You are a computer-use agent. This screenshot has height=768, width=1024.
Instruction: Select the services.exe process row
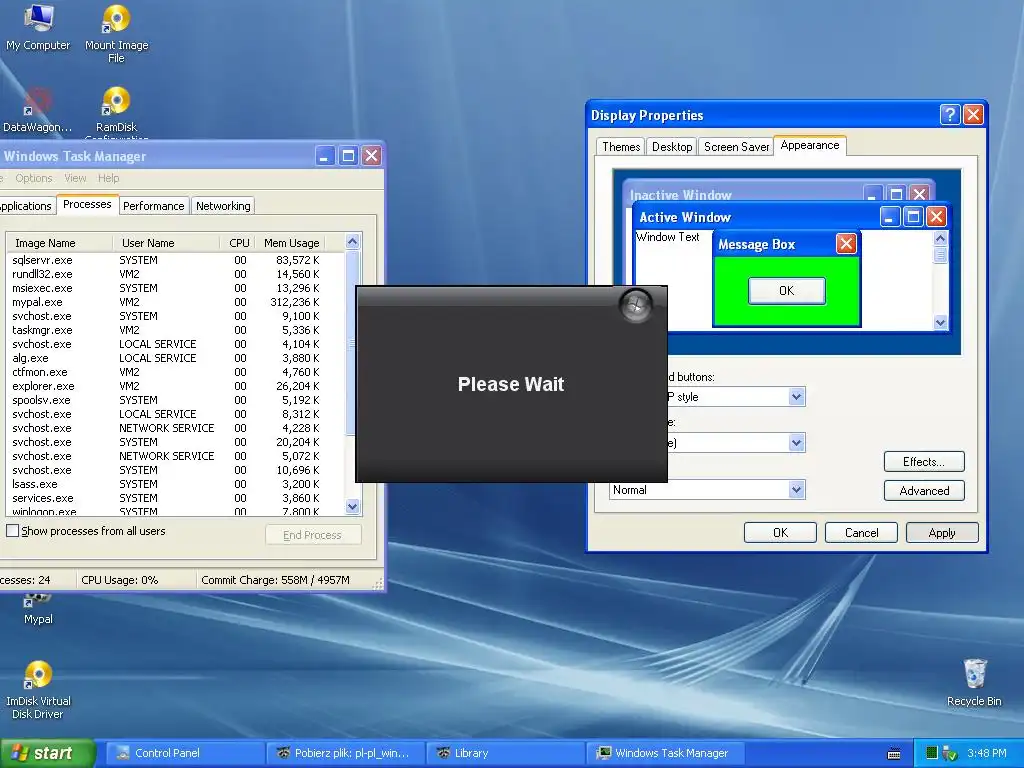(x=175, y=498)
